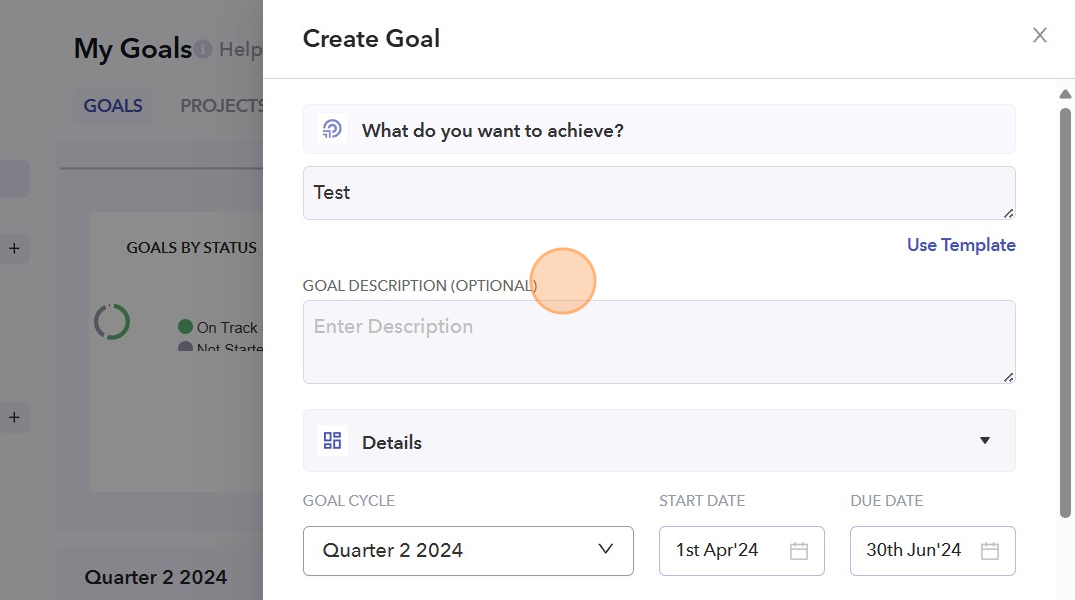The width and height of the screenshot is (1075, 600).
Task: Click the Details grid icon
Action: (x=333, y=441)
